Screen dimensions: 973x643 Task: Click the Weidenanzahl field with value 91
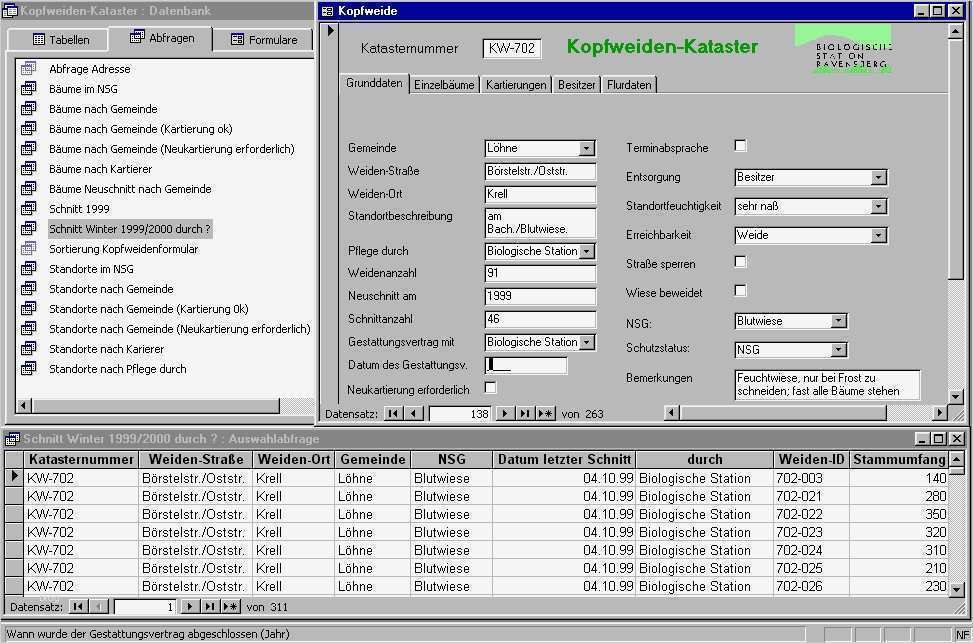click(x=540, y=273)
